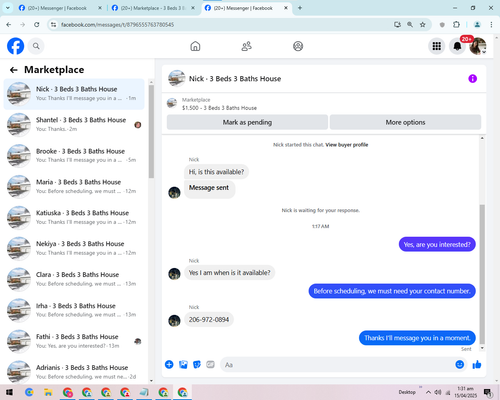The height and width of the screenshot is (400, 500).
Task: Click 'Hi, is this available?' message
Action: point(216,172)
